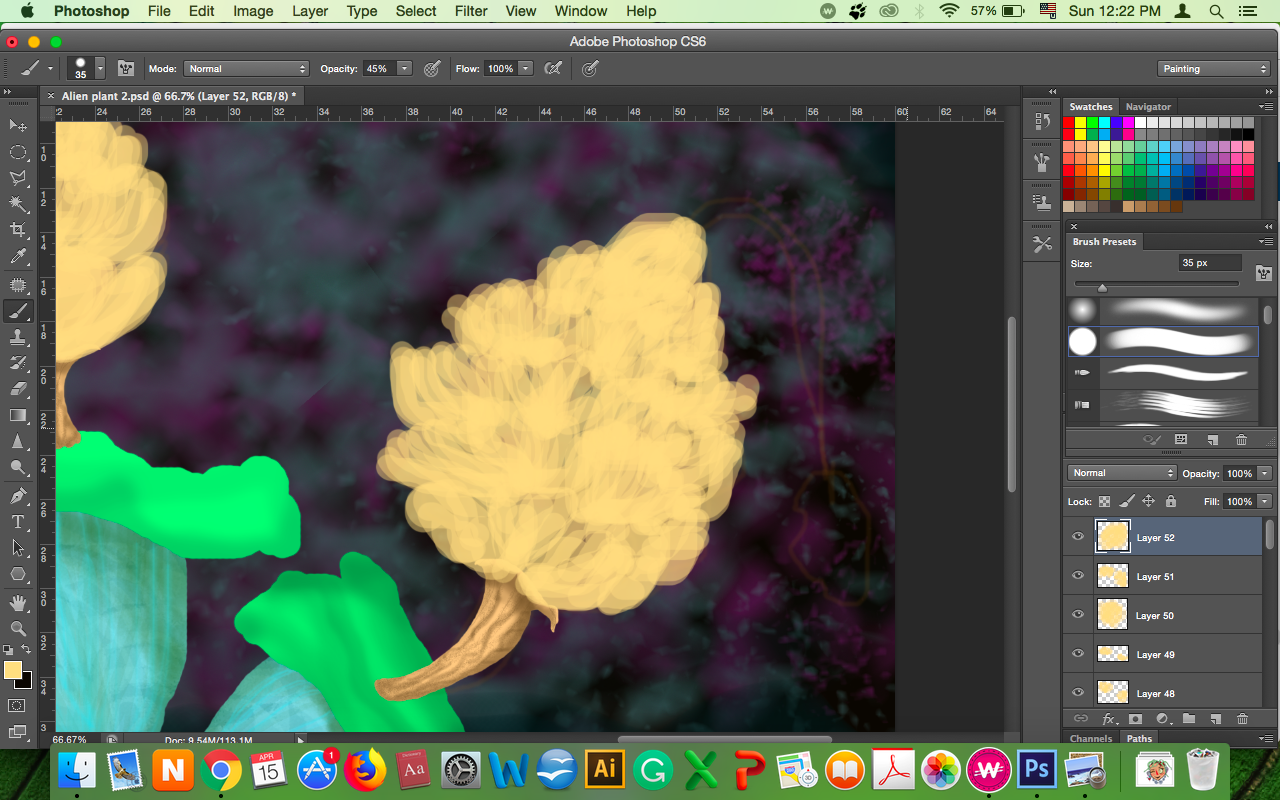The height and width of the screenshot is (800, 1280).
Task: Toggle the Brush panel from options bar
Action: (x=126, y=69)
